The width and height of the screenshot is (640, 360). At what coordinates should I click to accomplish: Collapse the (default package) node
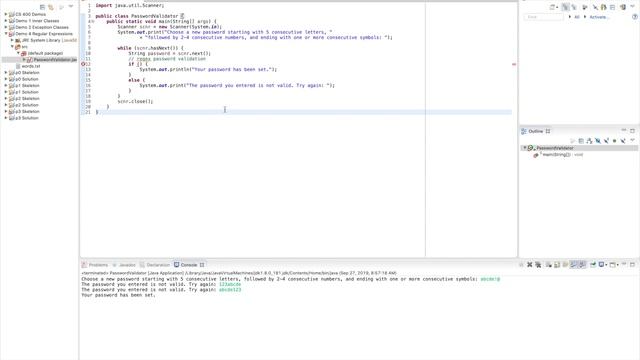[18, 53]
